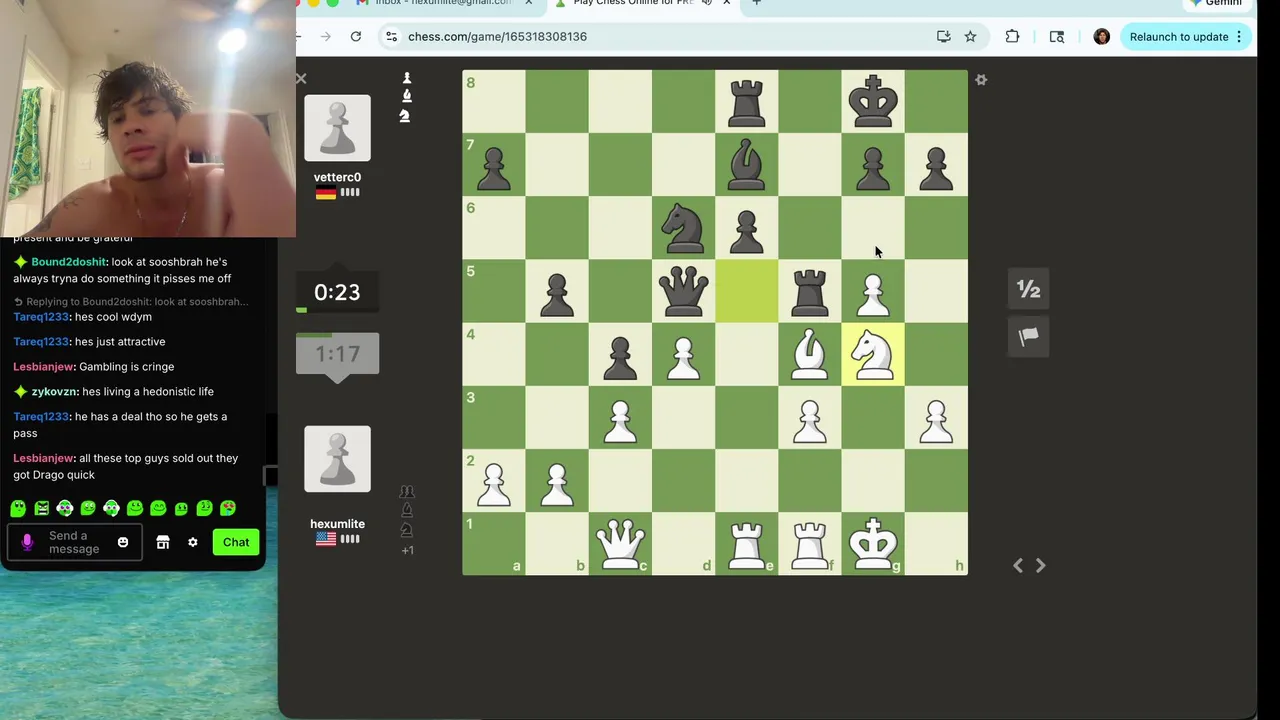Screen dimensions: 1280x720
Task: Click the black king on g8
Action: pyautogui.click(x=873, y=102)
